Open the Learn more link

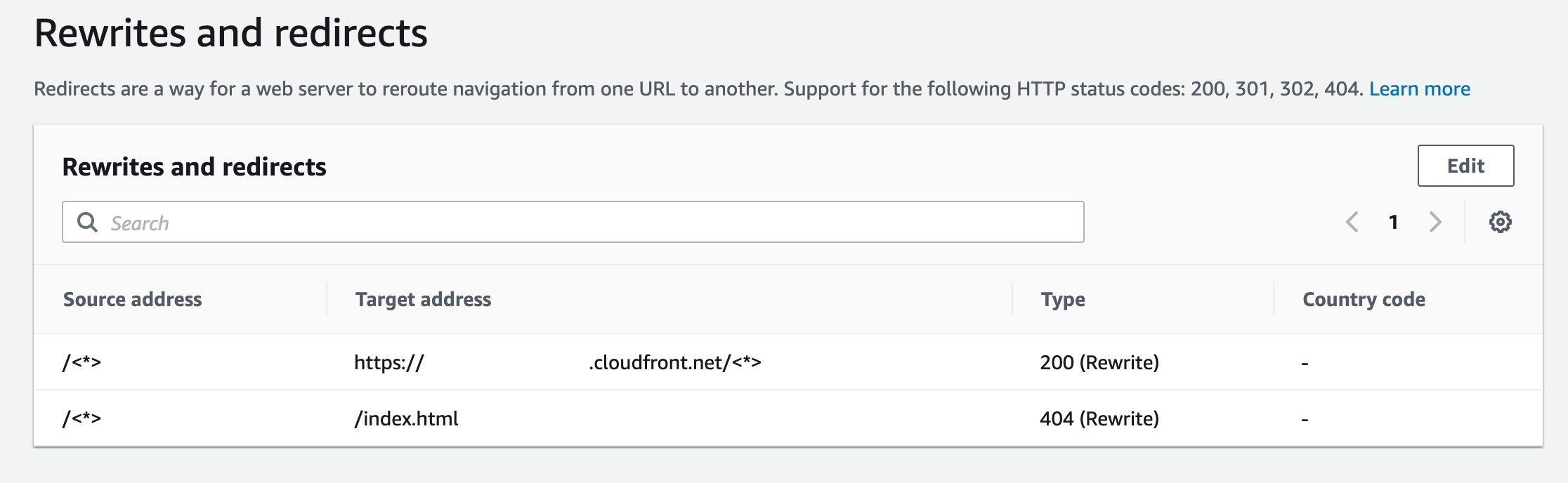pos(1420,88)
